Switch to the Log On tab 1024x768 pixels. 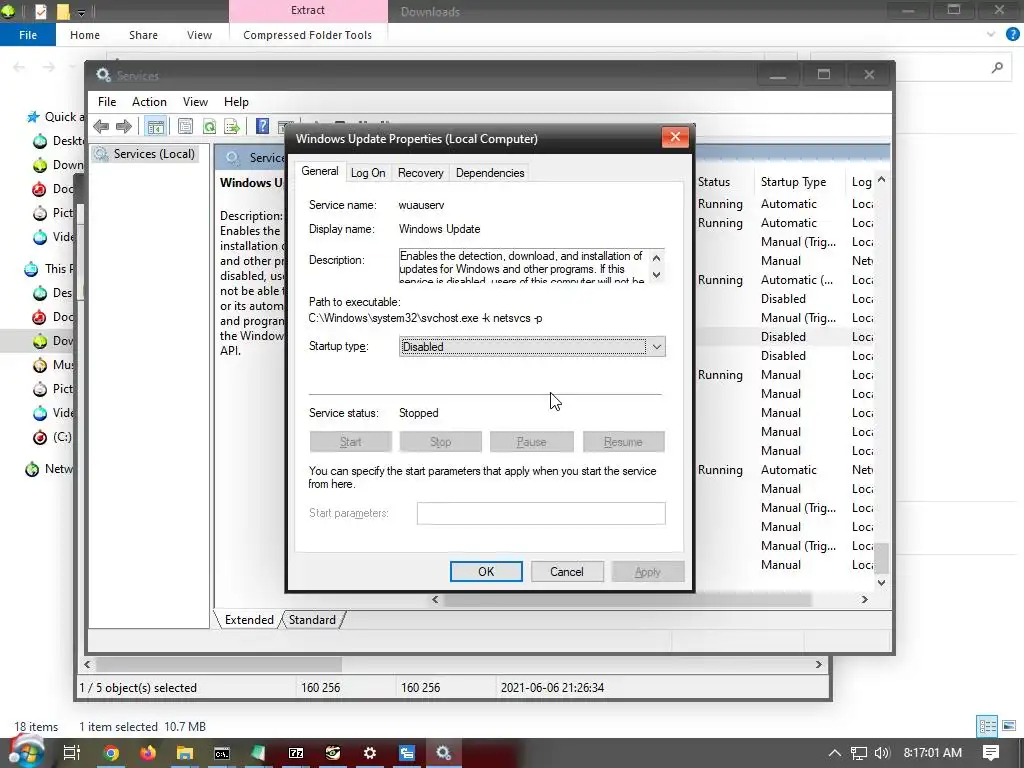coord(368,173)
